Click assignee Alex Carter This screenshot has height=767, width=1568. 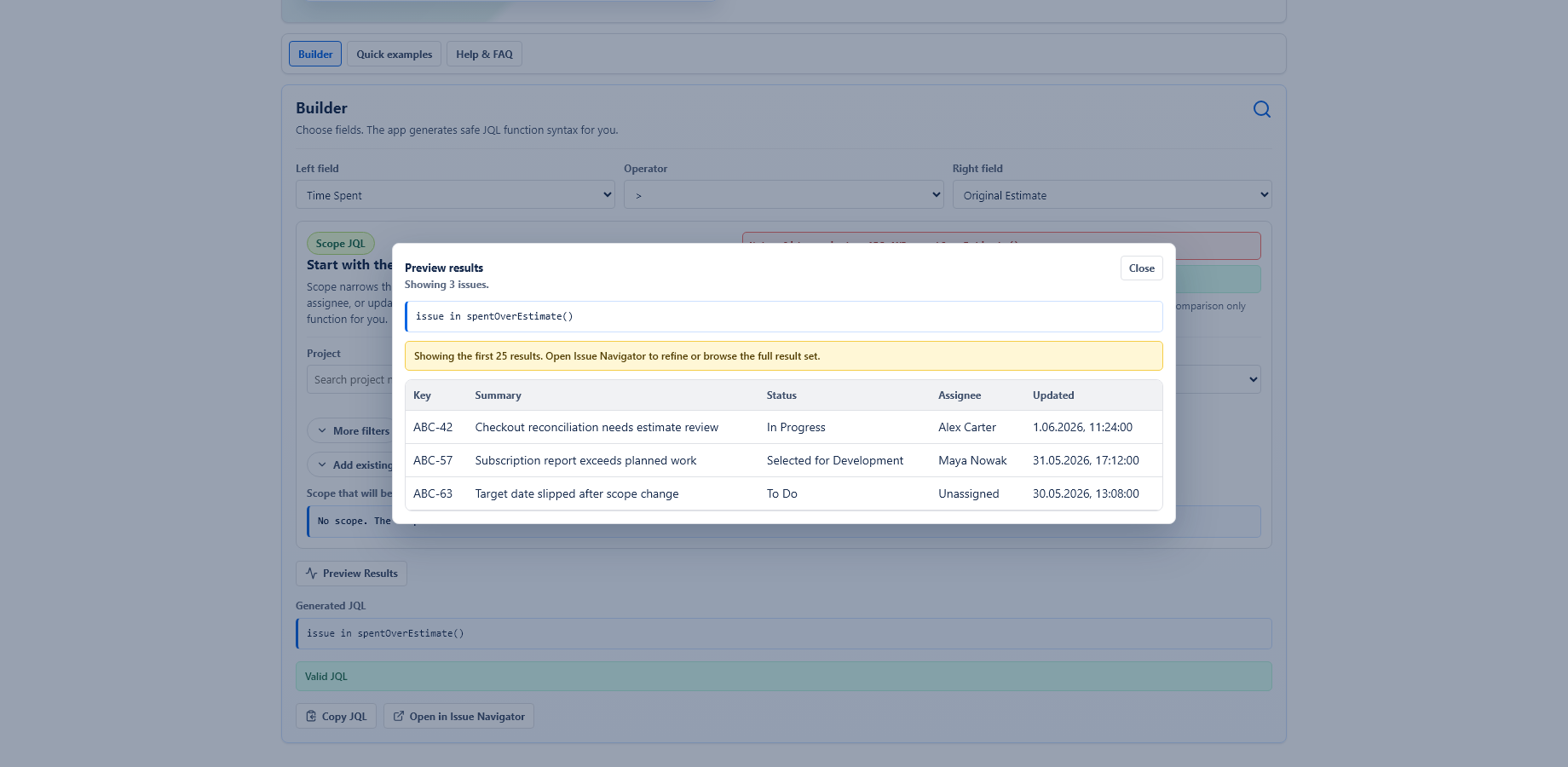[x=967, y=427]
